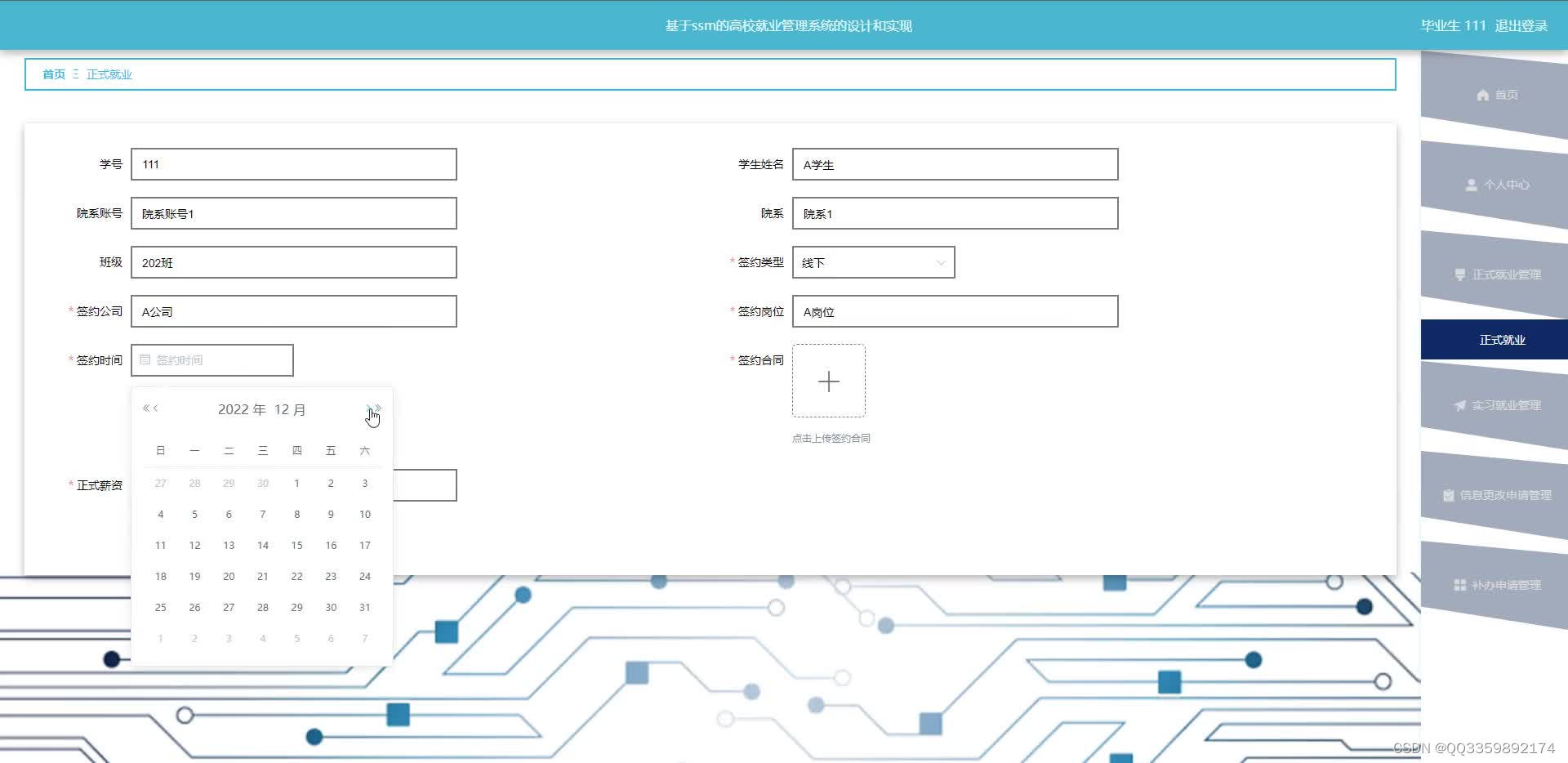Click the 基于ssm的高校就业管理系统 header title
The image size is (1568, 763).
point(789,26)
